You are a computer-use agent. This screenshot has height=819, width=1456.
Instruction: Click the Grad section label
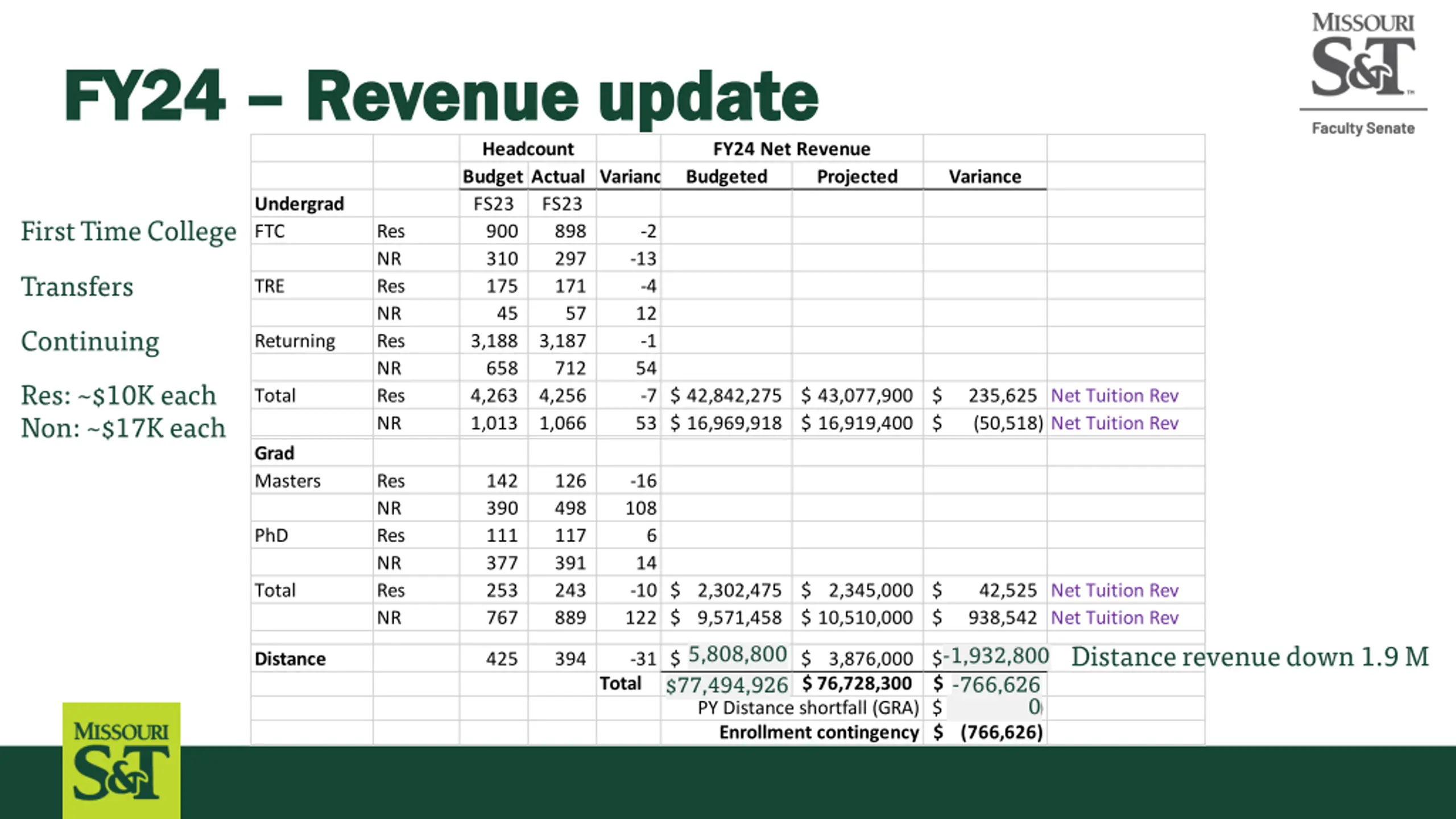click(x=274, y=453)
